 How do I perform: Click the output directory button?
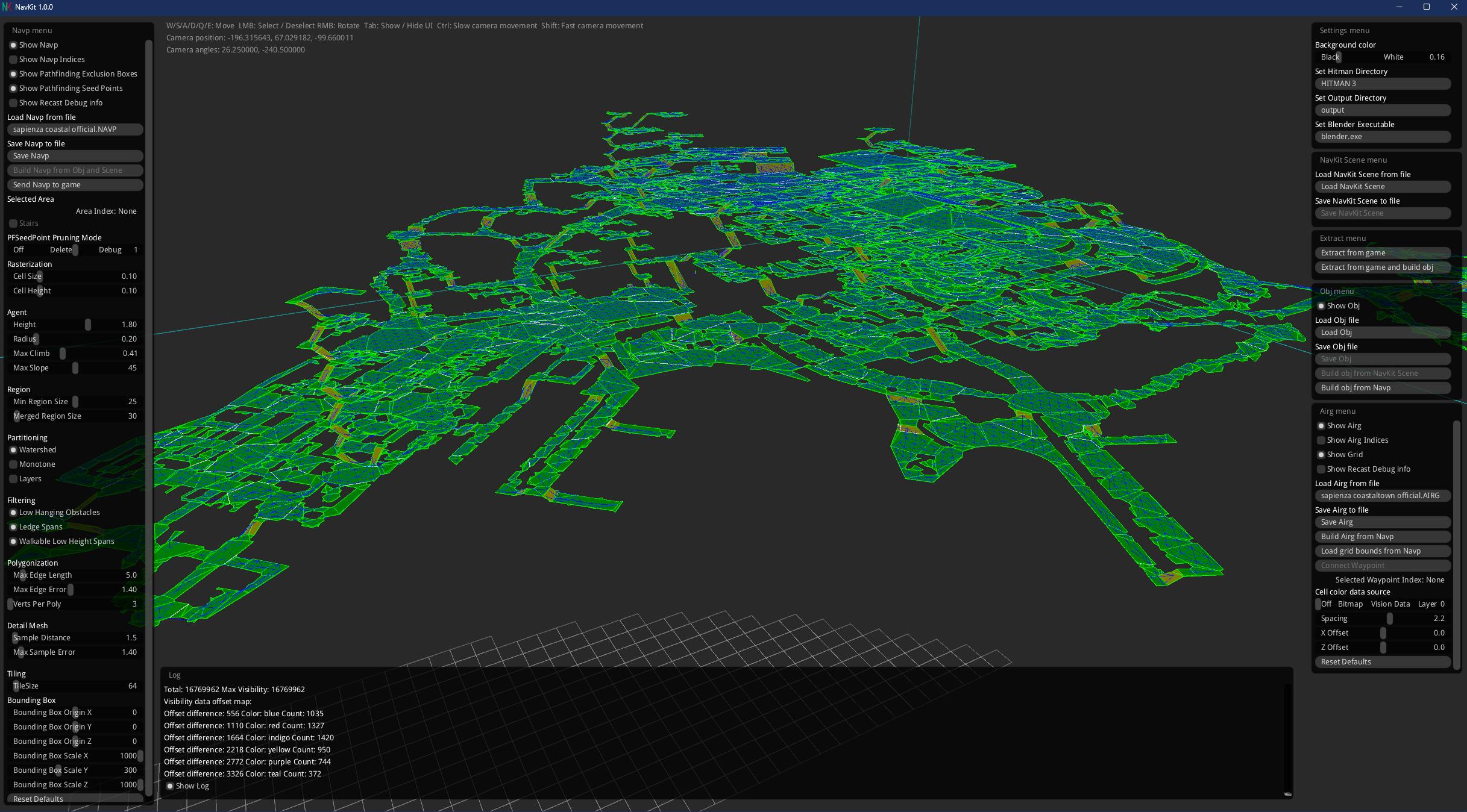[1383, 110]
